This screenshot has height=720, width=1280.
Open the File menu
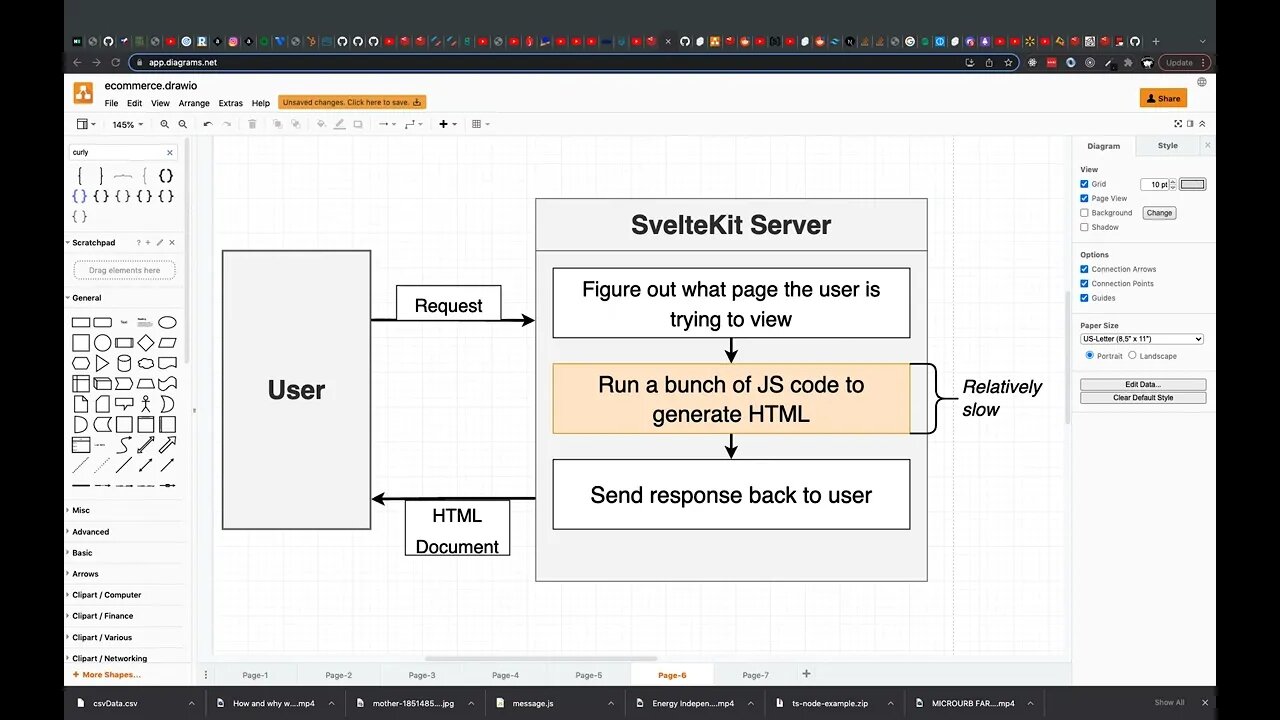point(111,103)
